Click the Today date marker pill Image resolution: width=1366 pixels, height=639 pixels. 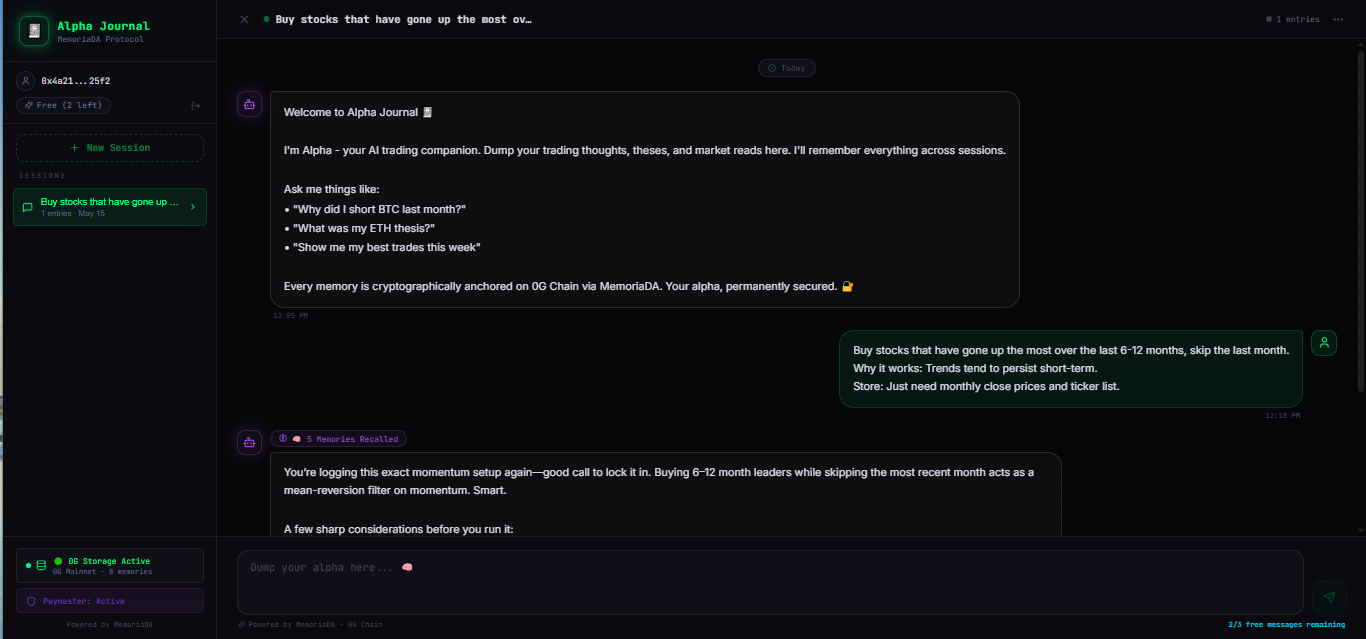pos(786,68)
